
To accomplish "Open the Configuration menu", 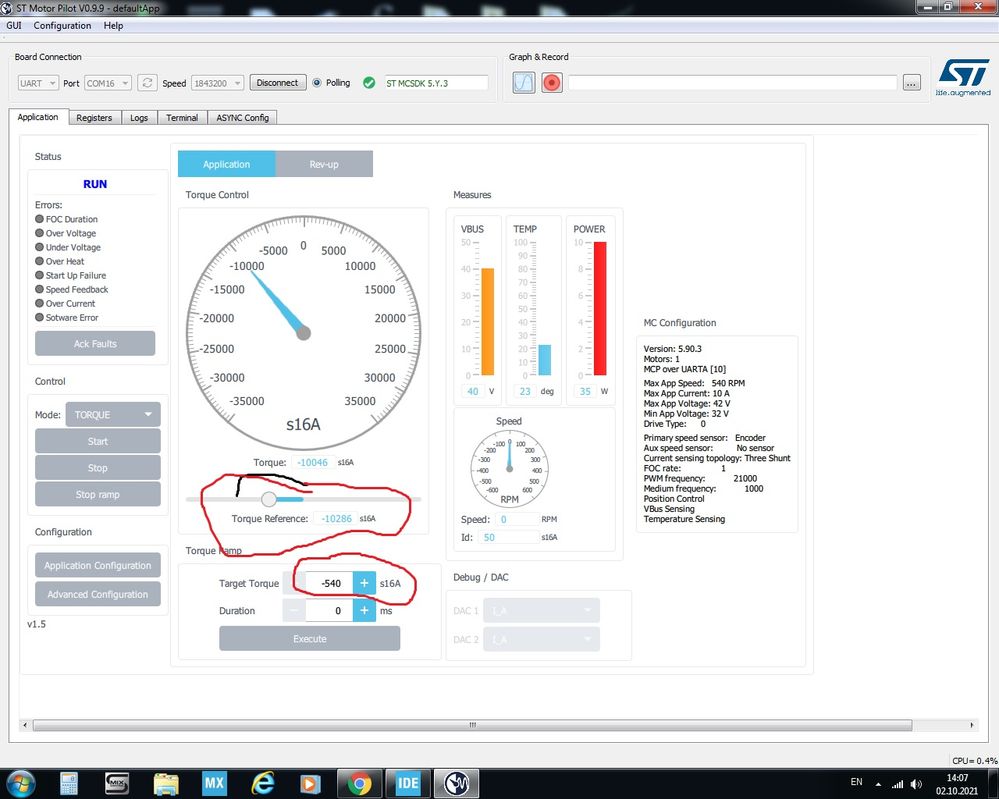I will [x=62, y=25].
